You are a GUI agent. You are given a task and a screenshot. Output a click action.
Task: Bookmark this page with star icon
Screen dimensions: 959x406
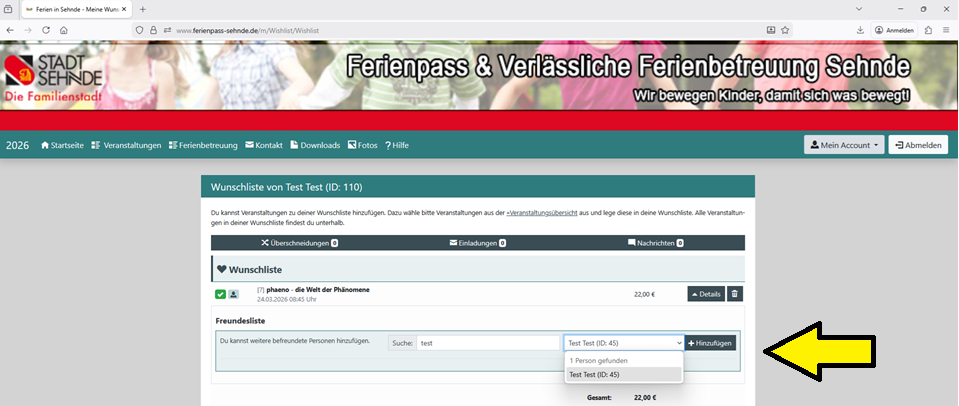click(786, 30)
